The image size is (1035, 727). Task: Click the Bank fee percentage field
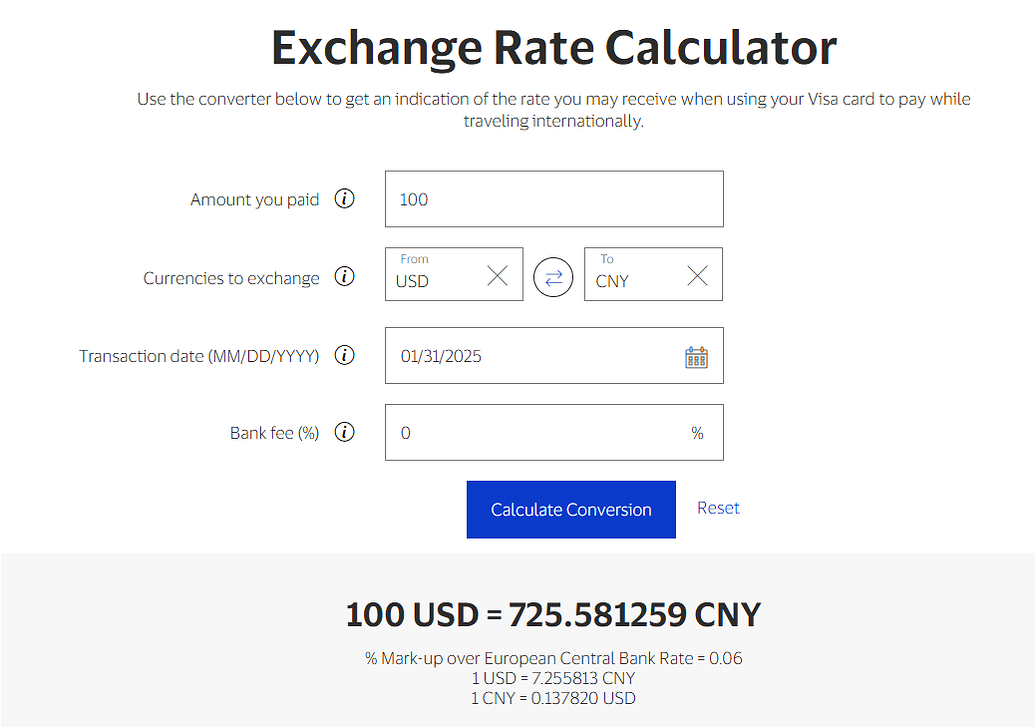540,433
